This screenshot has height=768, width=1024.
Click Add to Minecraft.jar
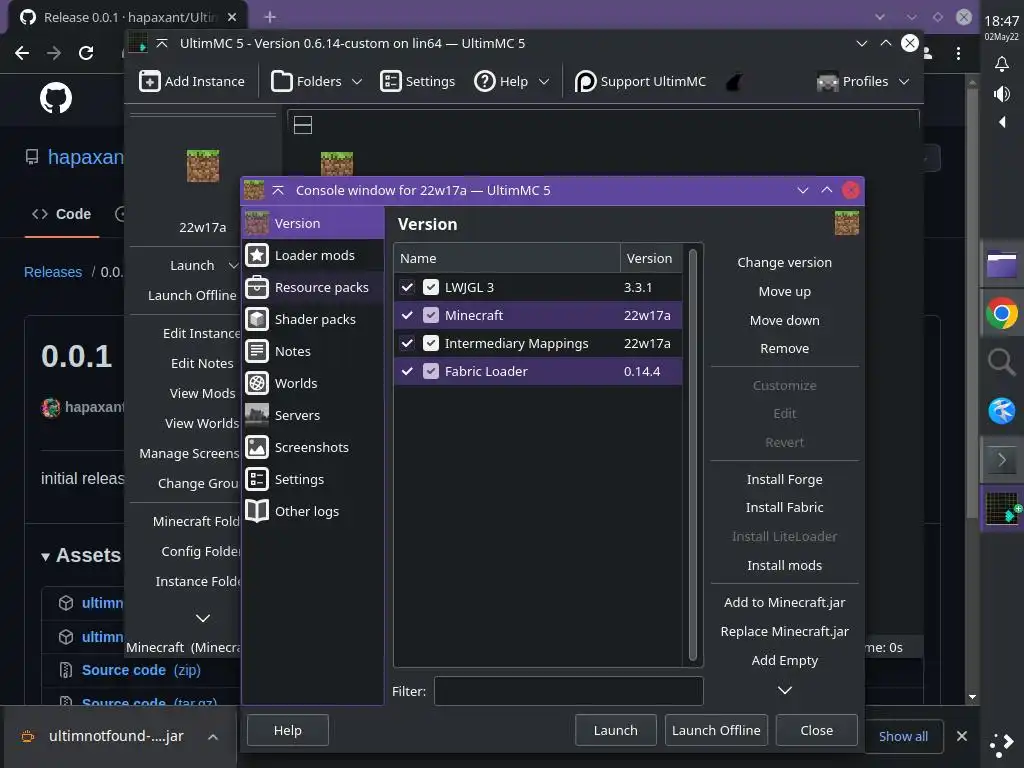[x=784, y=603]
